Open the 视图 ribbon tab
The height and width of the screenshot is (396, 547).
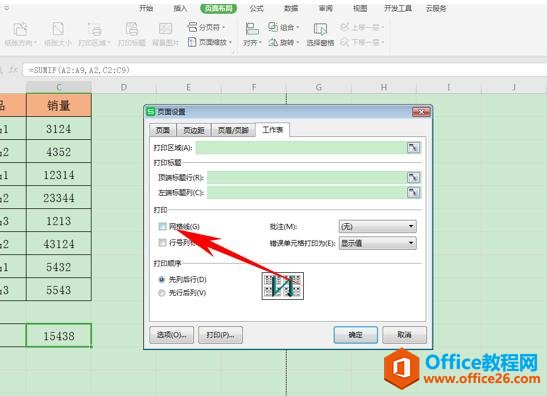point(360,8)
